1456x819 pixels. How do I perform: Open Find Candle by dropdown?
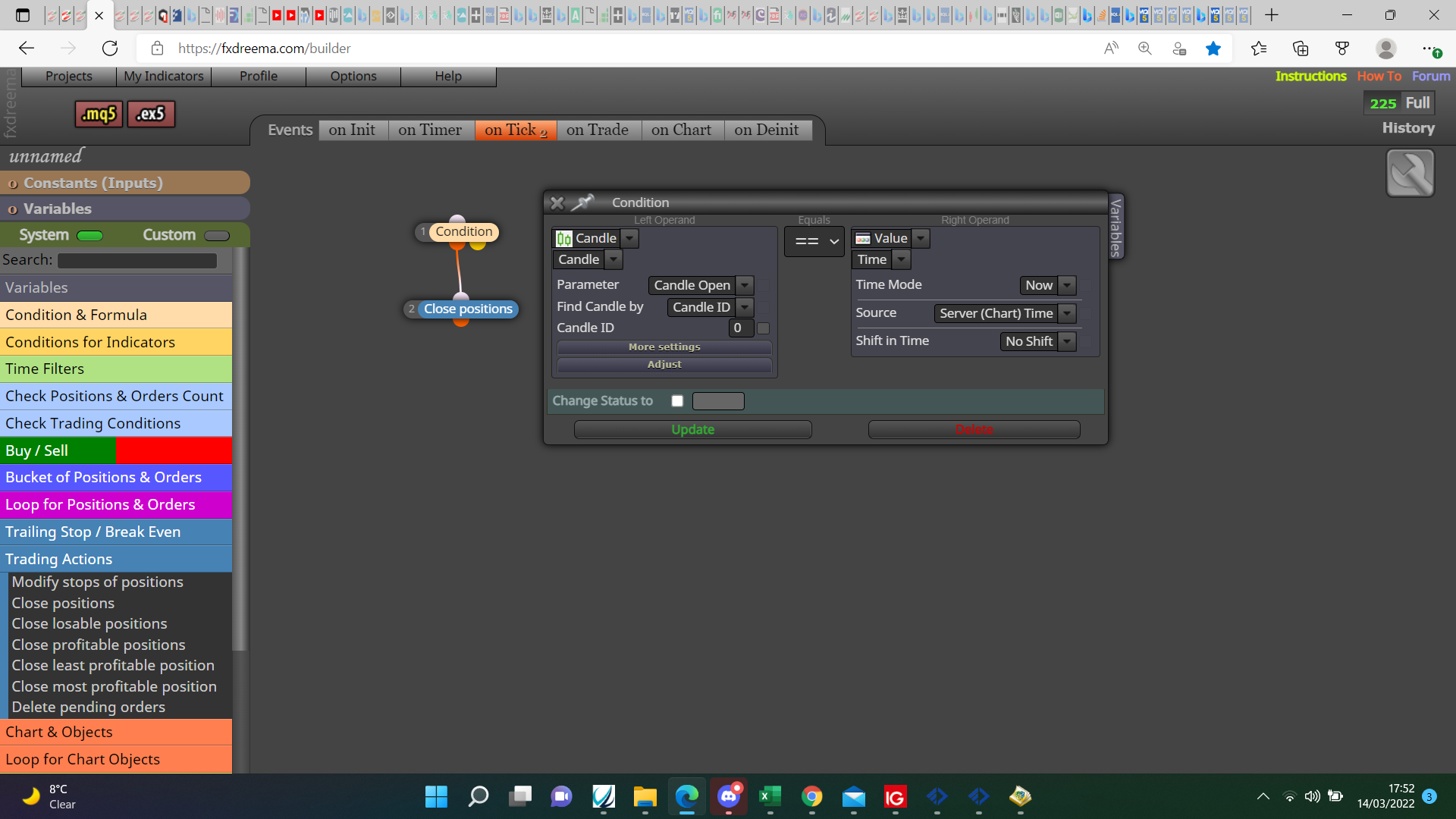click(745, 307)
